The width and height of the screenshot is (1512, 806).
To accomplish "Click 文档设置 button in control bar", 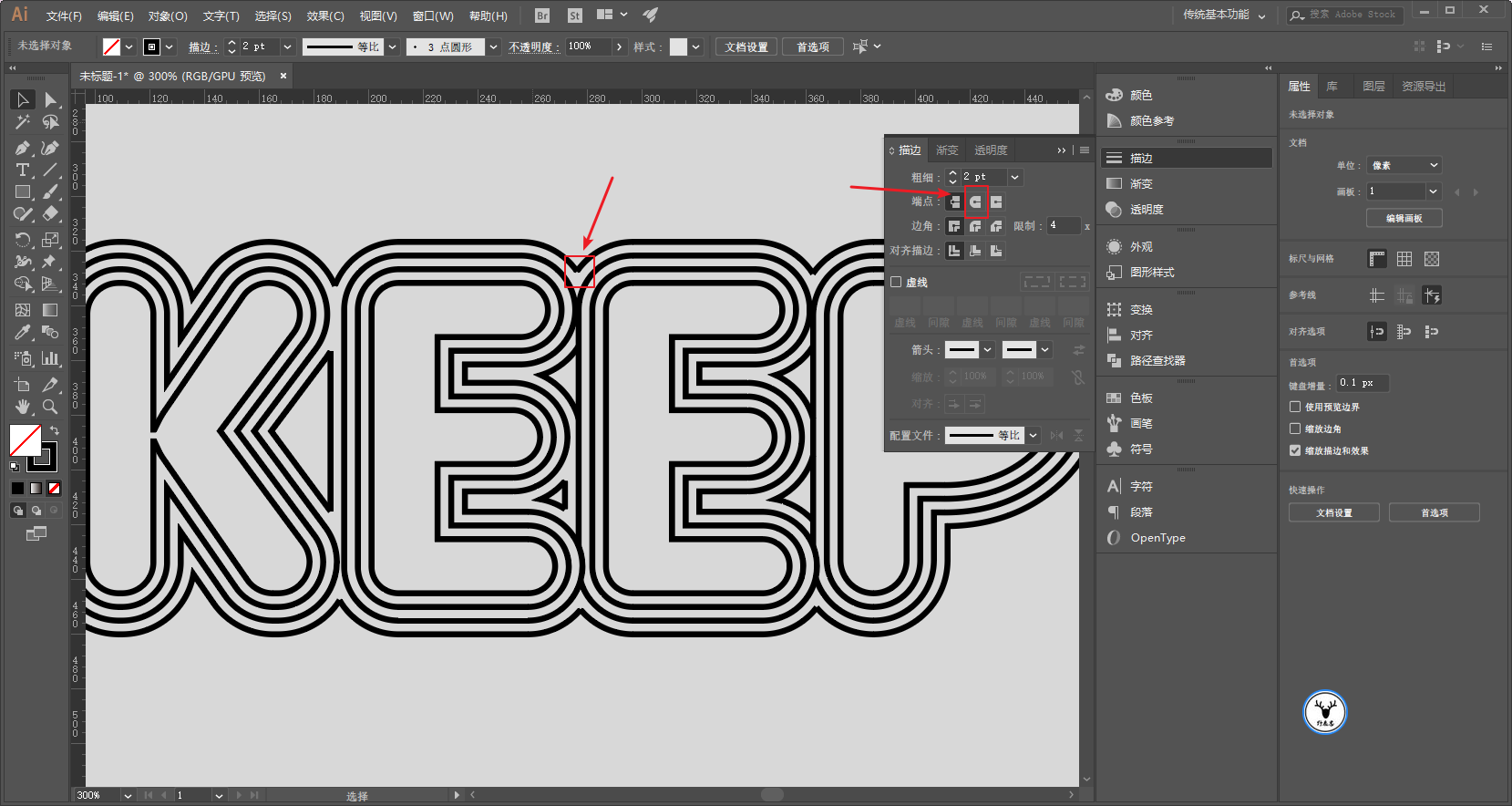I will click(x=746, y=46).
